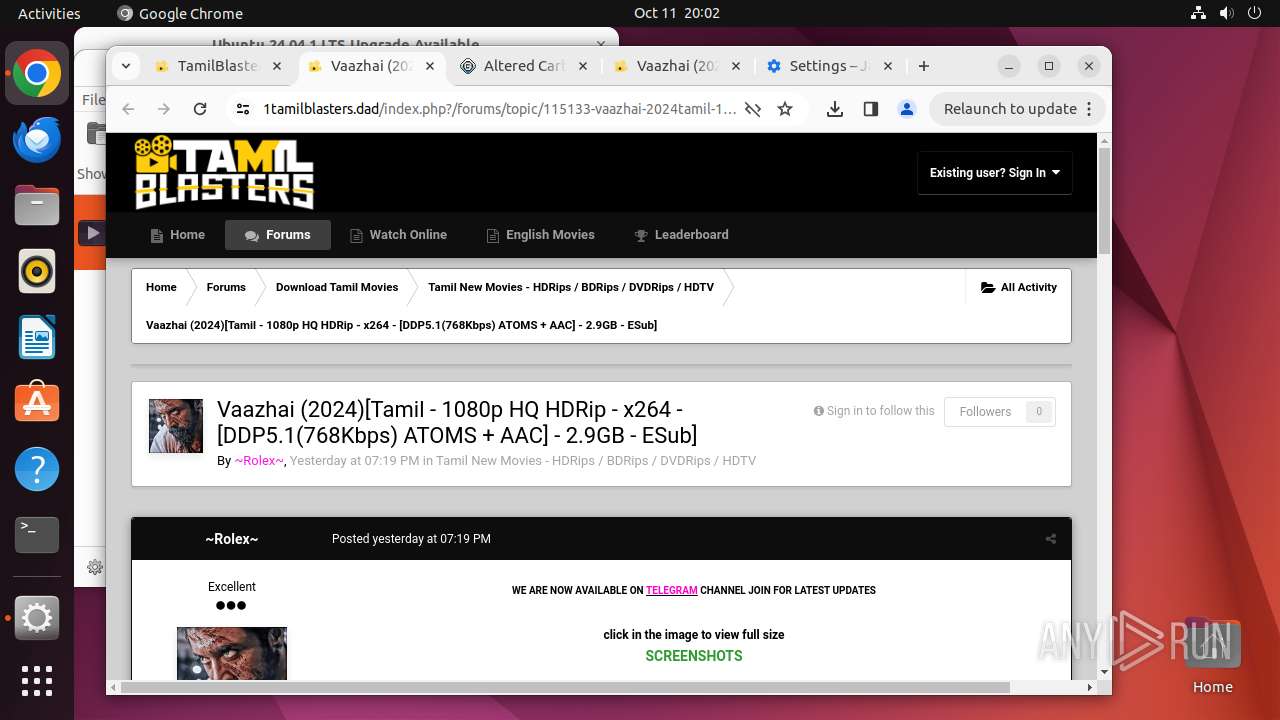Image resolution: width=1280 pixels, height=720 pixels.
Task: Click Relaunch to update button
Action: click(x=1010, y=109)
